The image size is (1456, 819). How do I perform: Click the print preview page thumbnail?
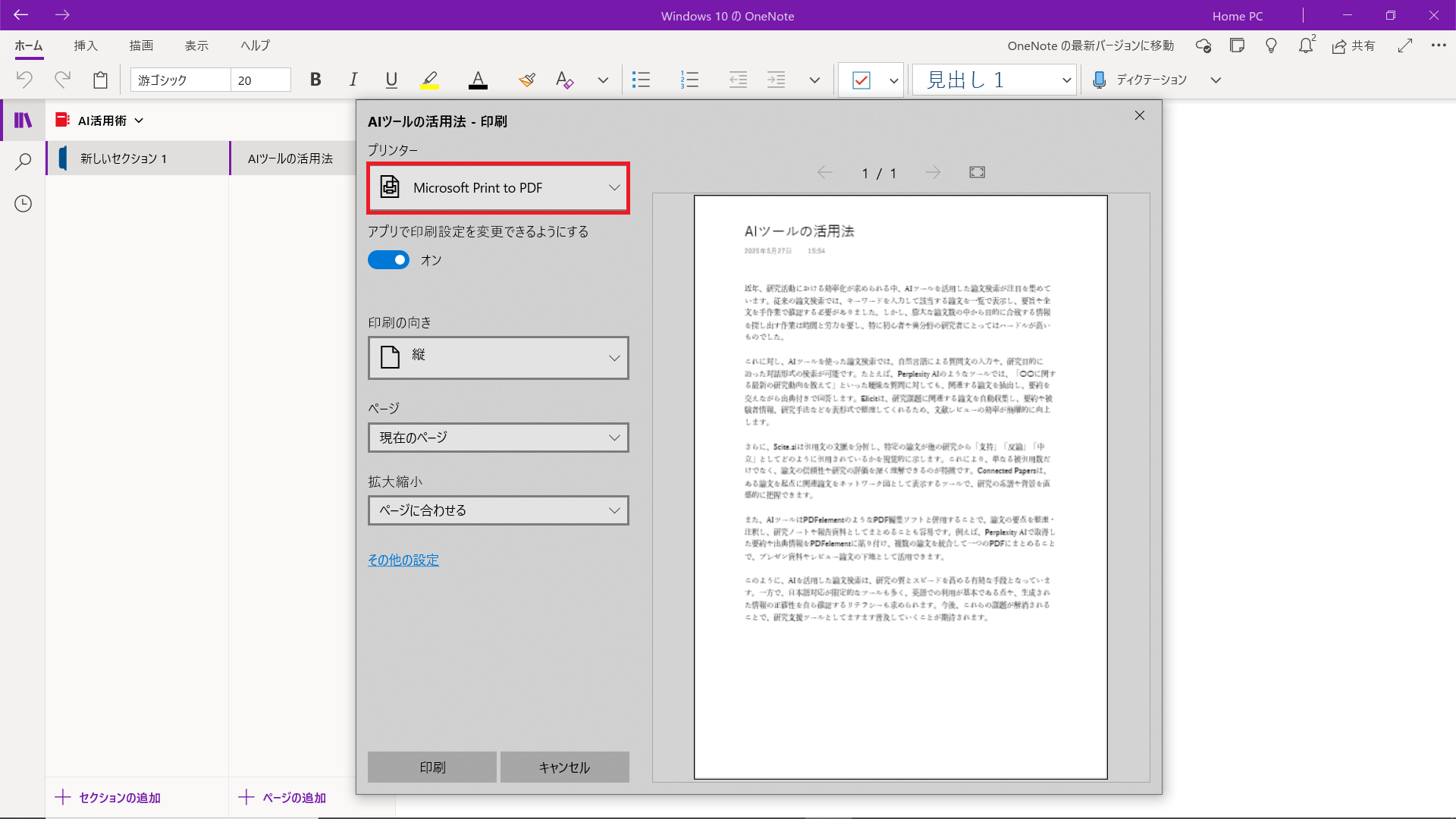tap(901, 487)
